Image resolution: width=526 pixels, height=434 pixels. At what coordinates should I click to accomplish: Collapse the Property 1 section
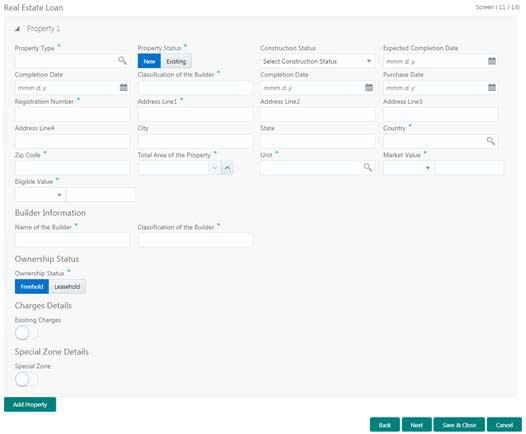tap(17, 29)
